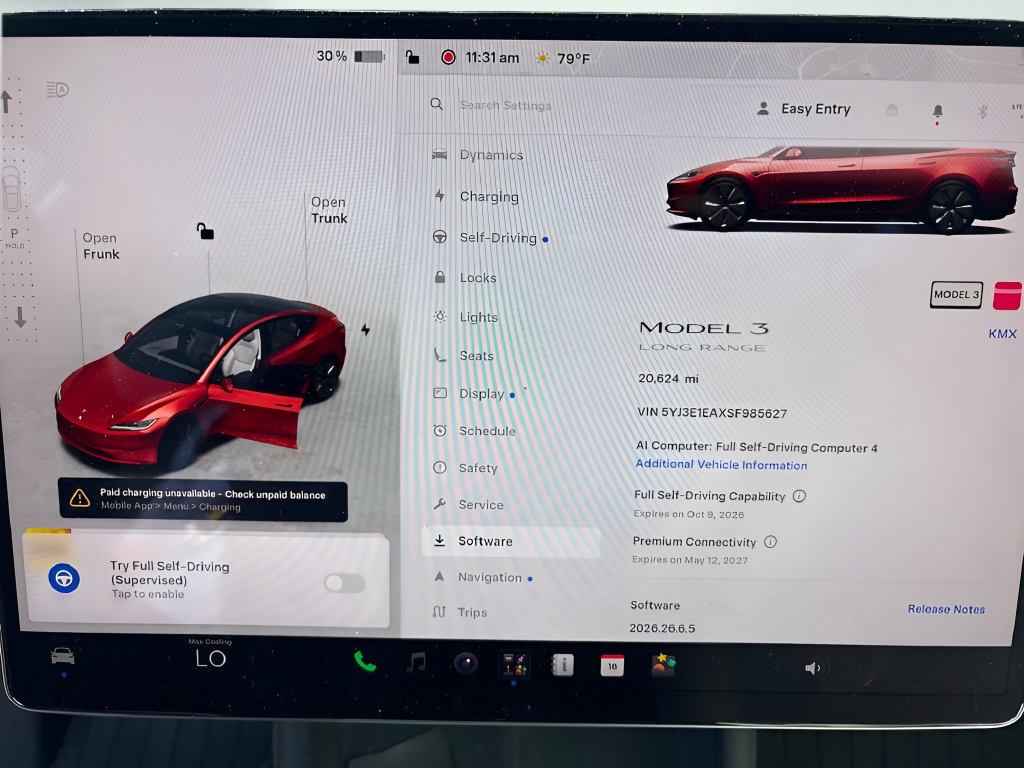The image size is (1024, 768).
Task: Tap the Search Settings field
Action: [505, 105]
